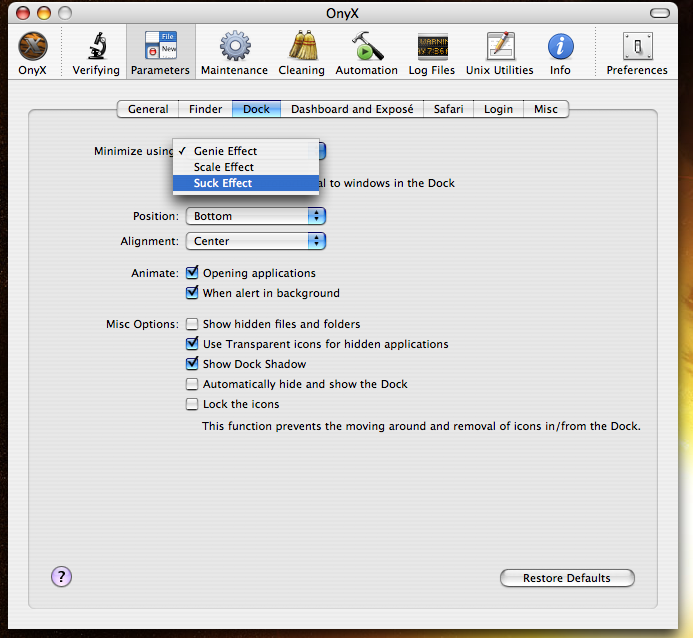
Task: Switch to the Finder tab
Action: (206, 109)
